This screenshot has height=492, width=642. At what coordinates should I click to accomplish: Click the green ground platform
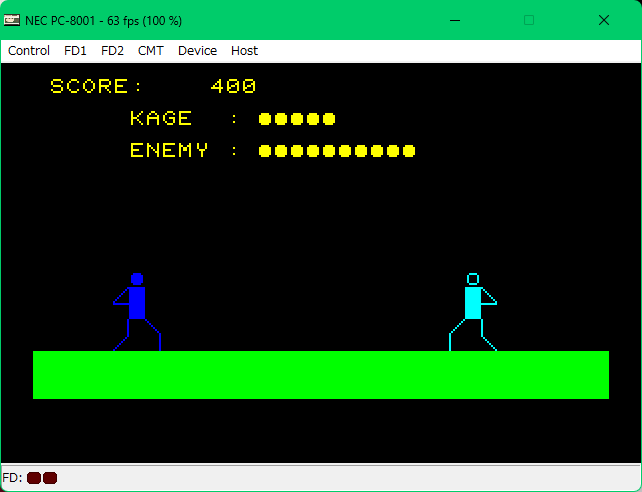point(320,374)
